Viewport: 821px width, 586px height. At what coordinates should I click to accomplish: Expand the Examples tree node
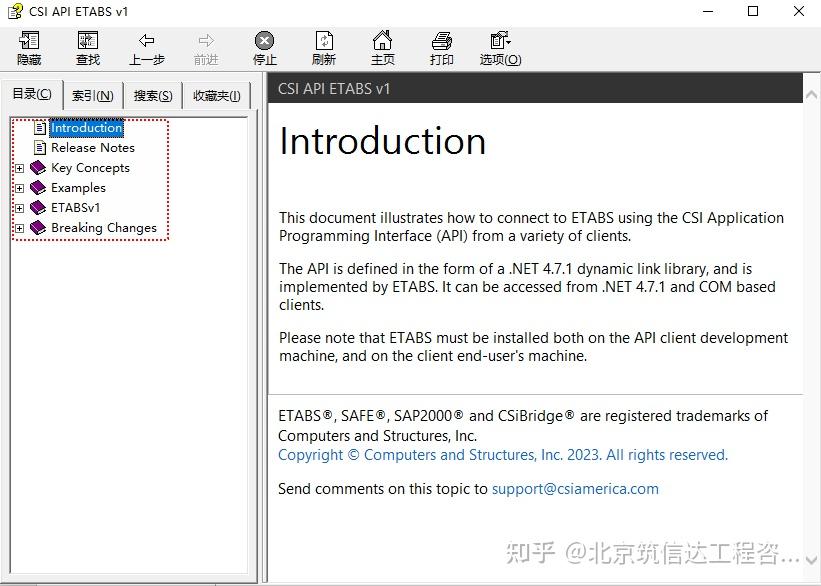pyautogui.click(x=21, y=188)
